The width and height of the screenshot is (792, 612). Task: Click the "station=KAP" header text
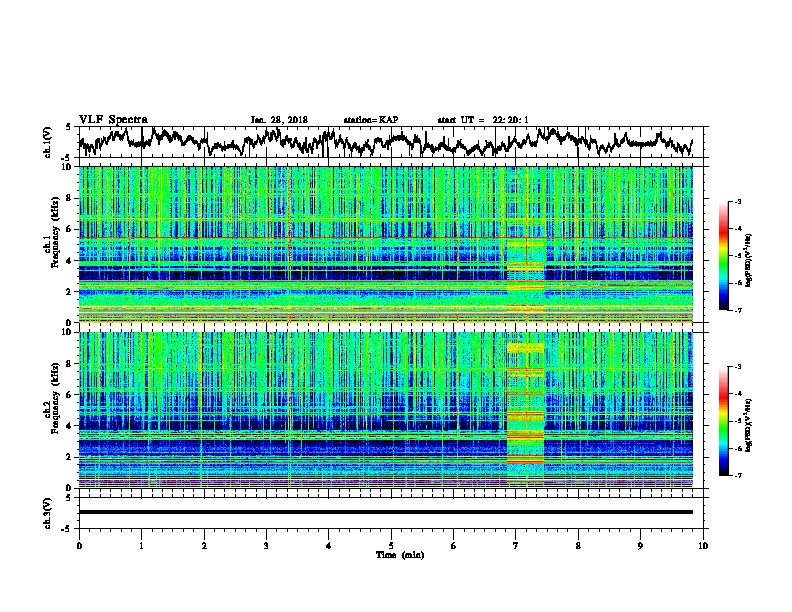tap(371, 120)
